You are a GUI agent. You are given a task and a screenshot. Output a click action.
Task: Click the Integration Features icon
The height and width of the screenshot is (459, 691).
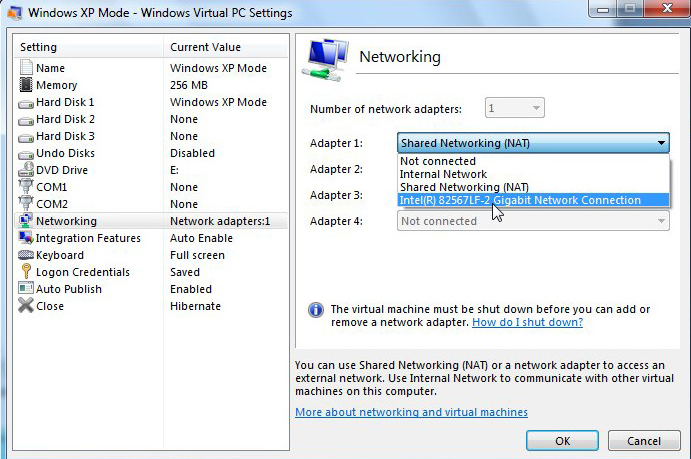[x=26, y=237]
